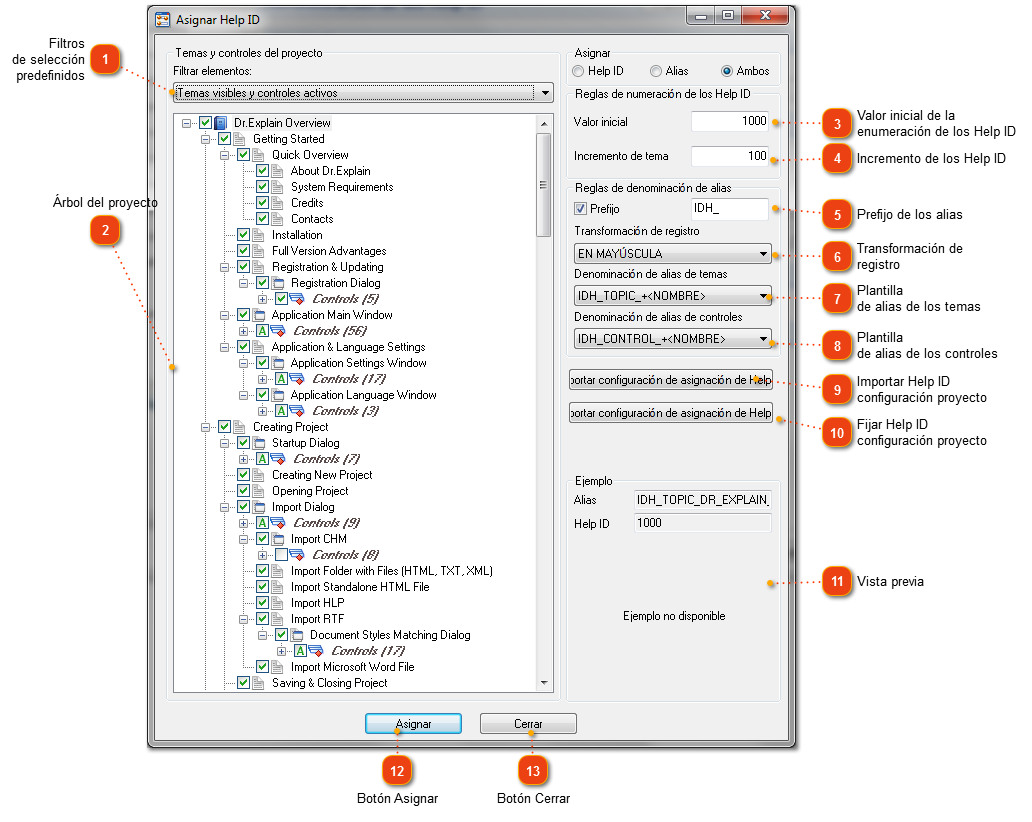Screen dimensions: 1032x822
Task: Click the Import HLP page icon
Action: click(278, 603)
